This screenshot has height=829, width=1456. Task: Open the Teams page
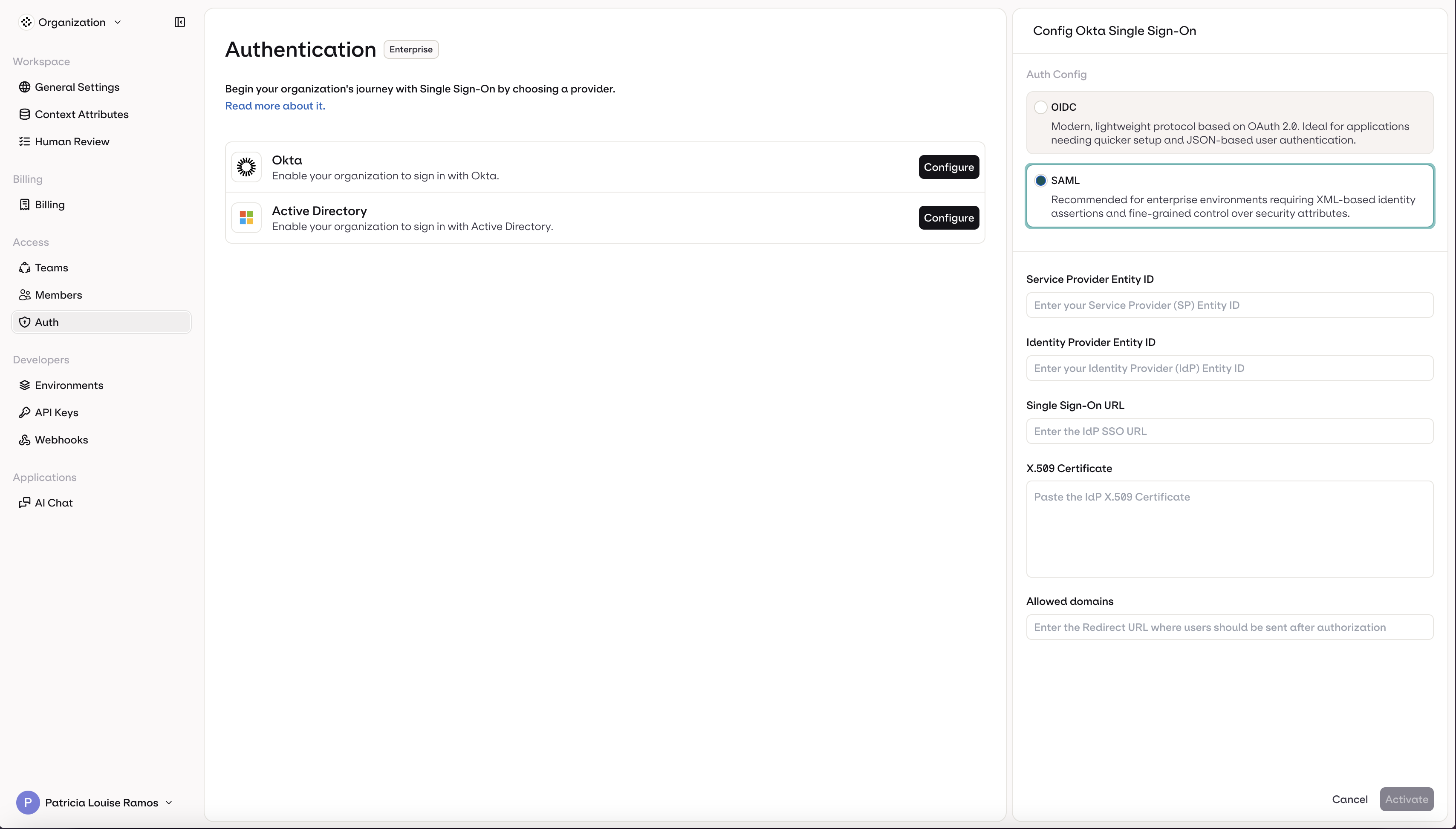click(51, 267)
